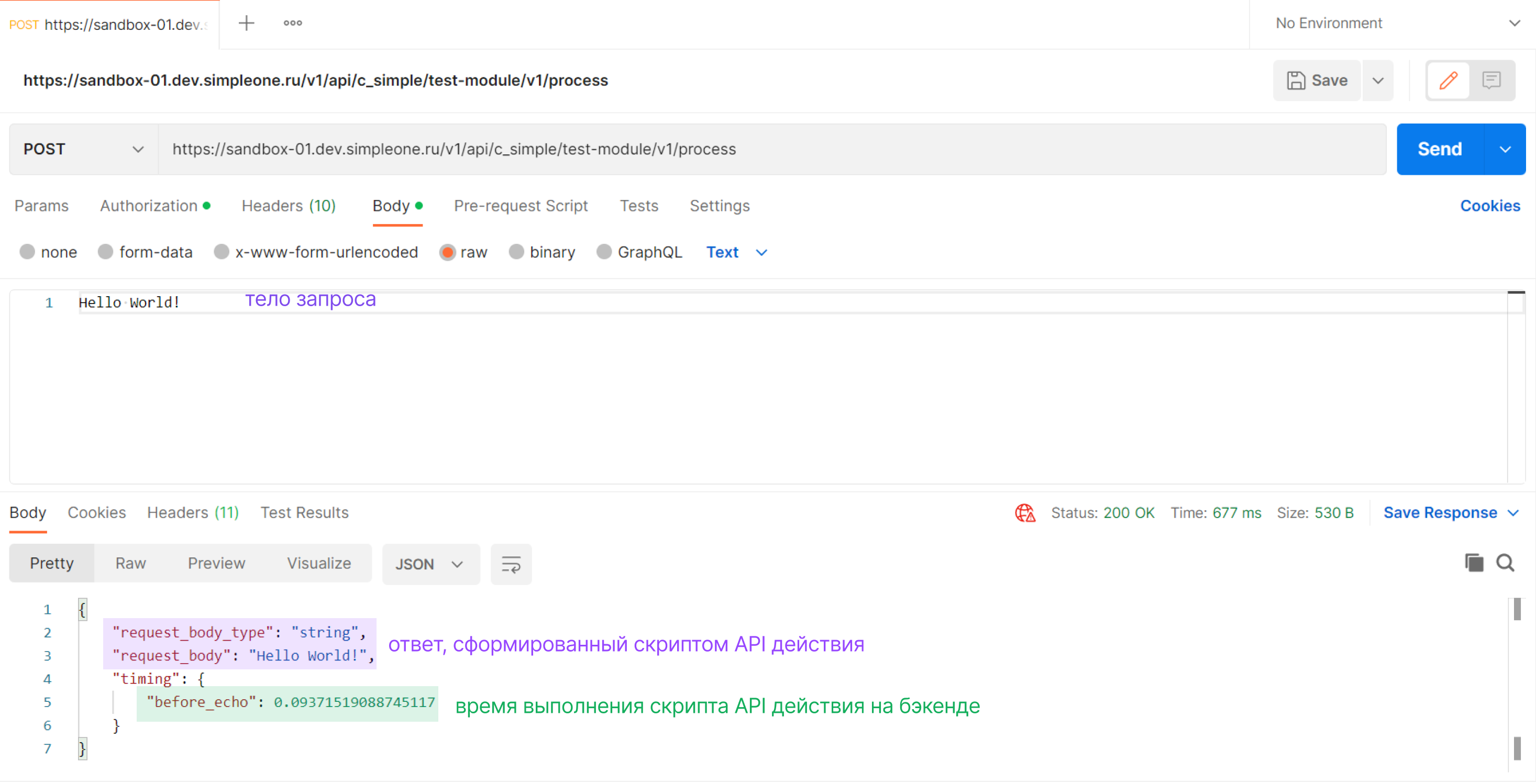Open the tab options ellipsis menu
1536x784 pixels.
tap(292, 23)
